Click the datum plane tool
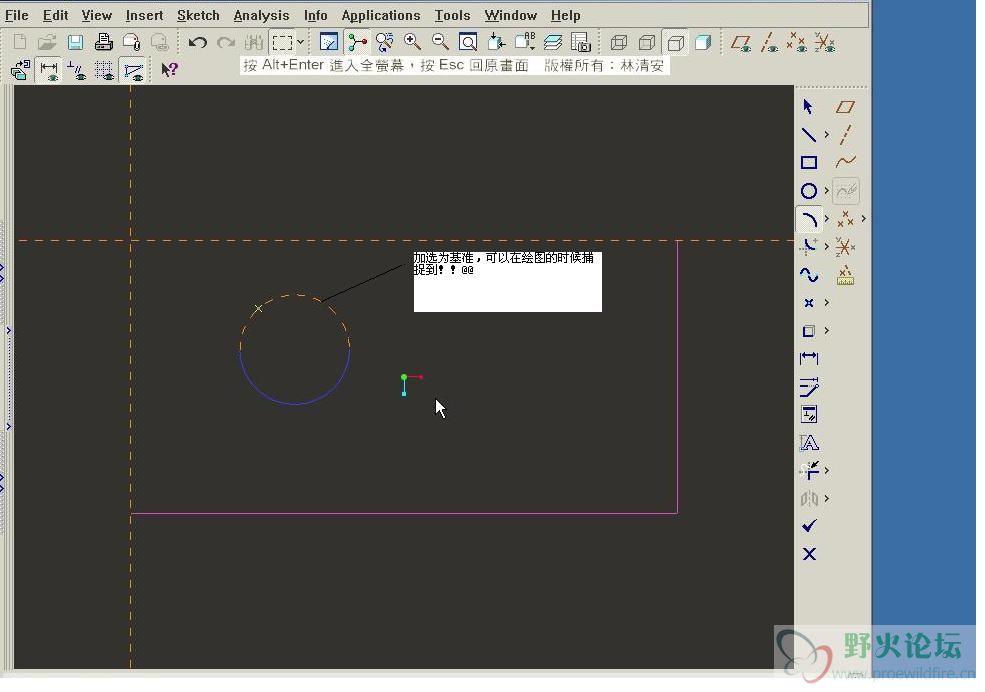The width and height of the screenshot is (985, 692). tap(845, 107)
